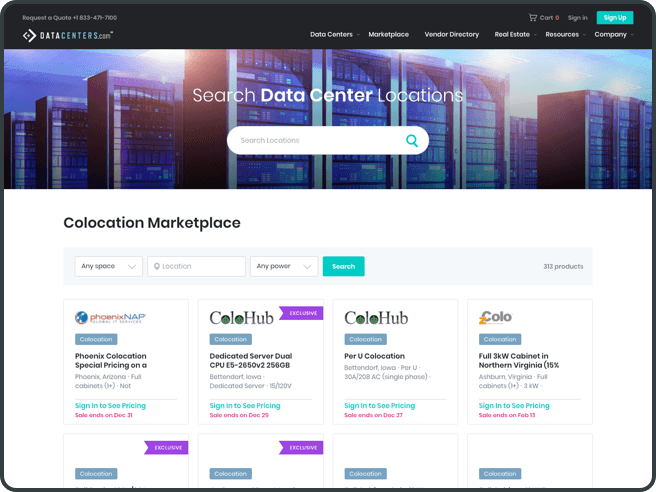The image size is (656, 492).
Task: Click Sign In to See Pricing for Phoenix Colocation
Action: point(110,406)
